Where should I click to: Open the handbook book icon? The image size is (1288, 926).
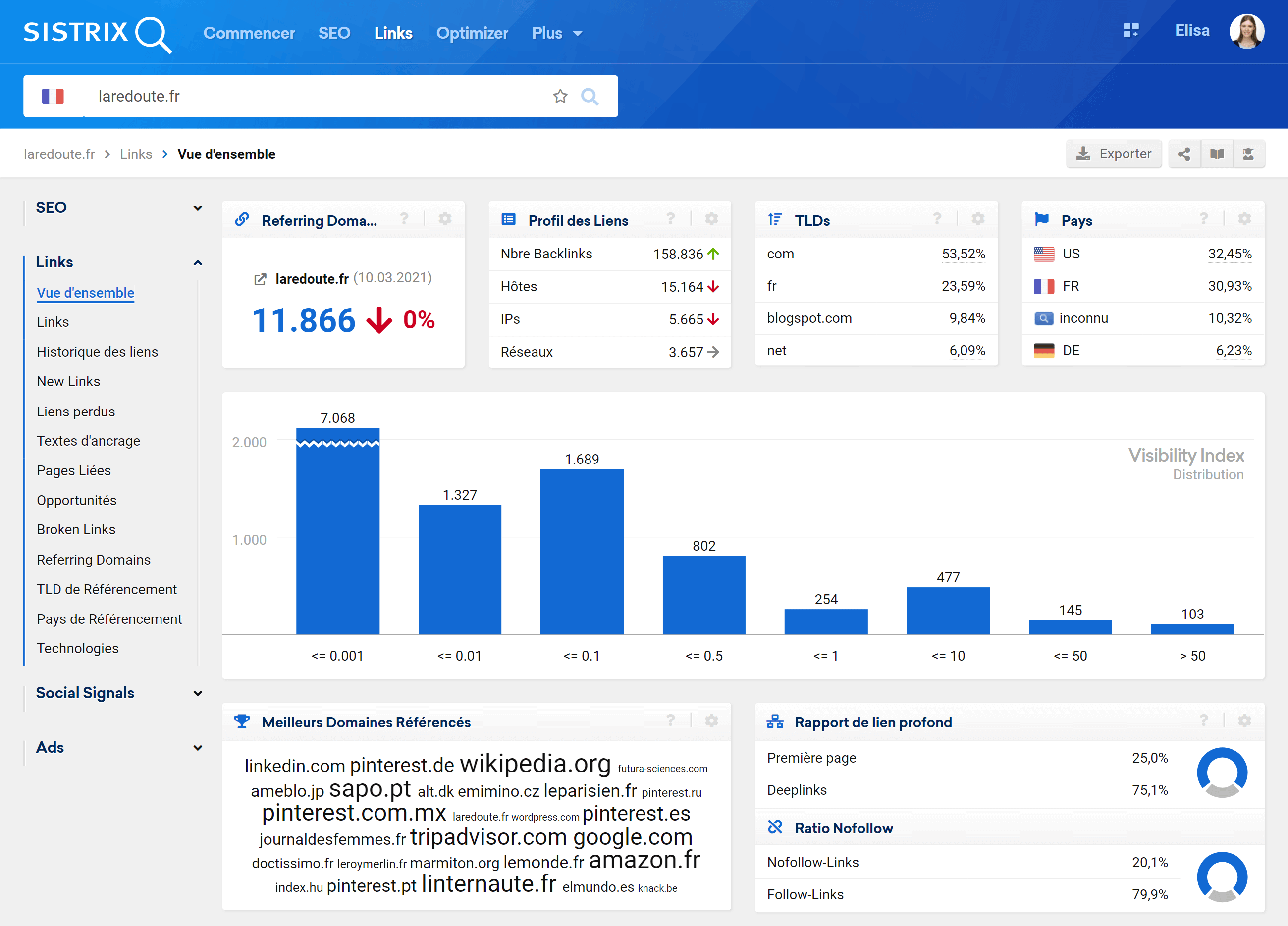pyautogui.click(x=1217, y=154)
